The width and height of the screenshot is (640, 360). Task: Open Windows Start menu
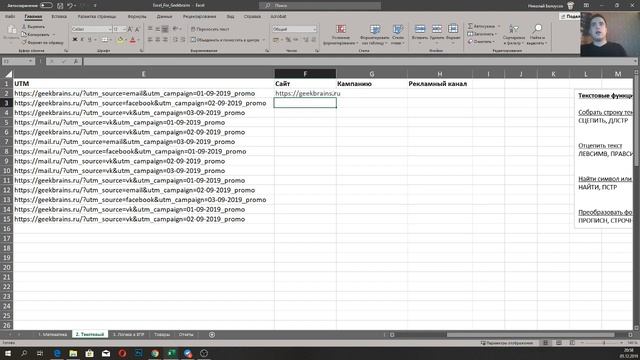pyautogui.click(x=8, y=353)
